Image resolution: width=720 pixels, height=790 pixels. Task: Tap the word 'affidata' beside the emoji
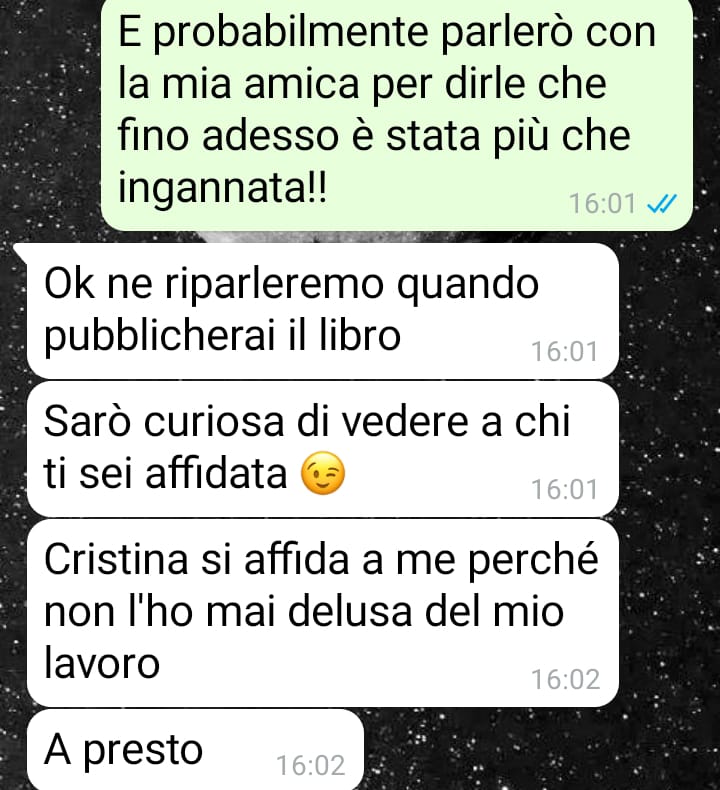pyautogui.click(x=216, y=473)
